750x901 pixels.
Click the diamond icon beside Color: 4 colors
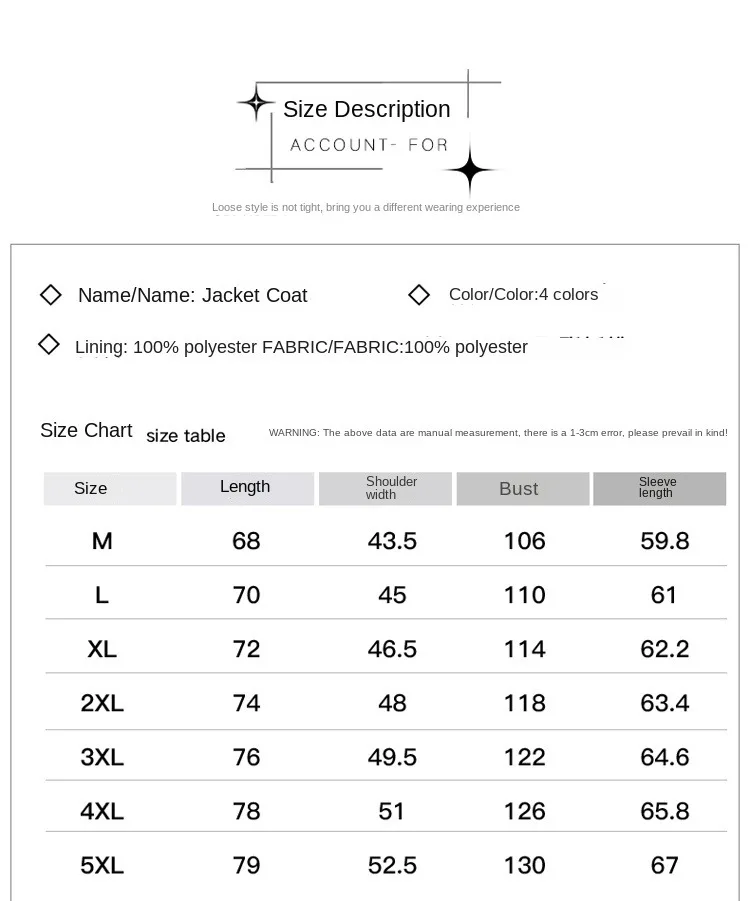pyautogui.click(x=418, y=295)
